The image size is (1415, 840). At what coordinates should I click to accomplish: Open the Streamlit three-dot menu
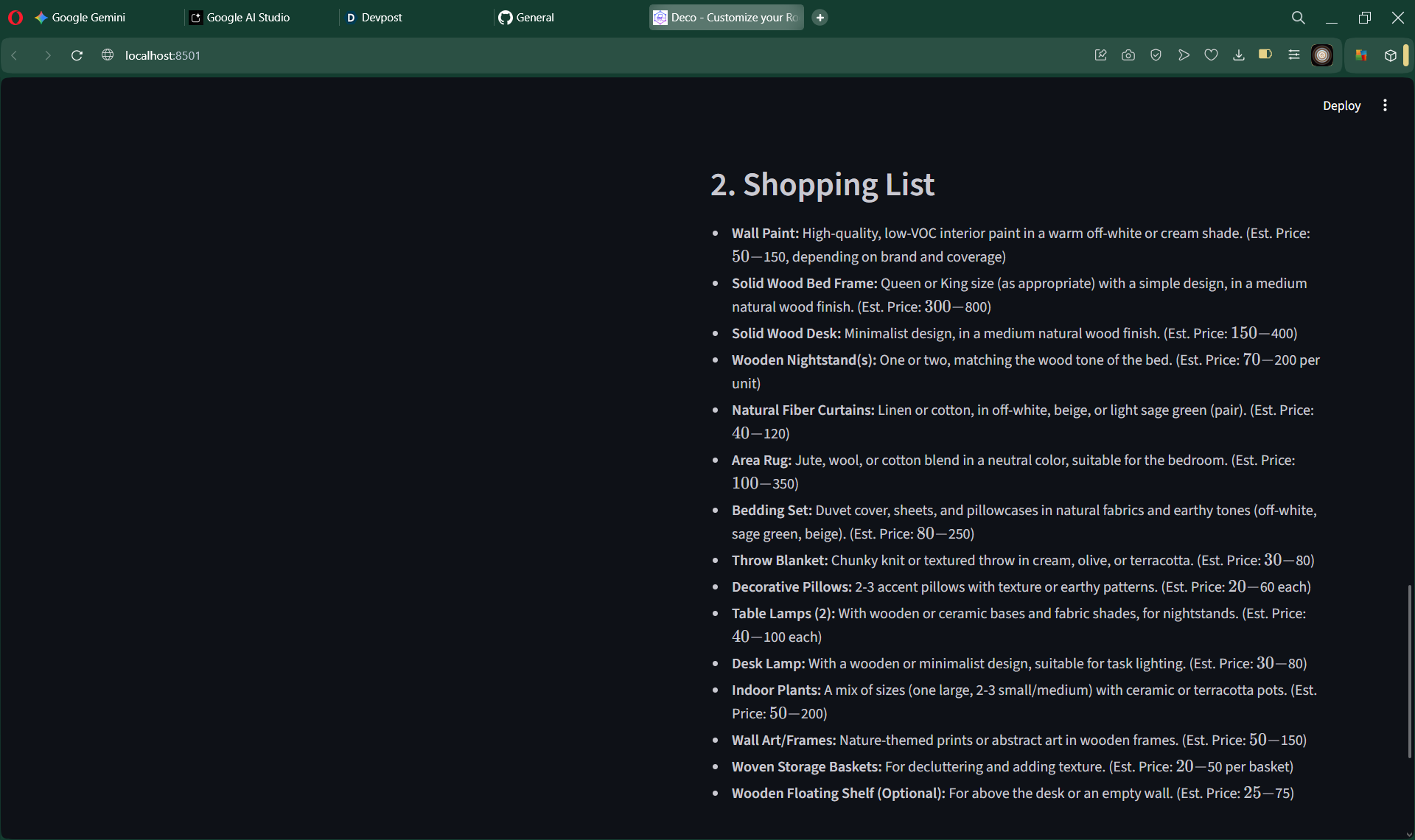[x=1385, y=105]
